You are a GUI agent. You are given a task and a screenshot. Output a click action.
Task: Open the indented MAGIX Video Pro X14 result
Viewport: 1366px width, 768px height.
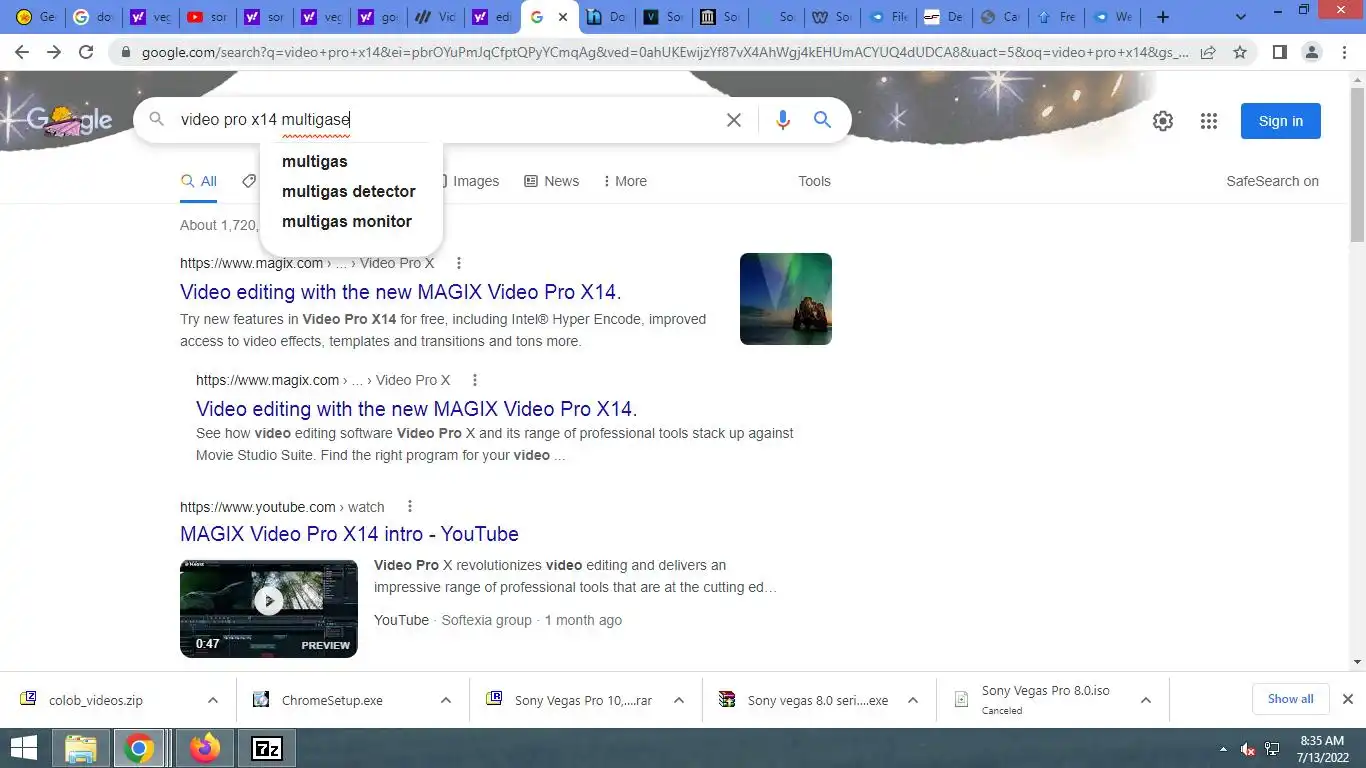[x=416, y=408]
